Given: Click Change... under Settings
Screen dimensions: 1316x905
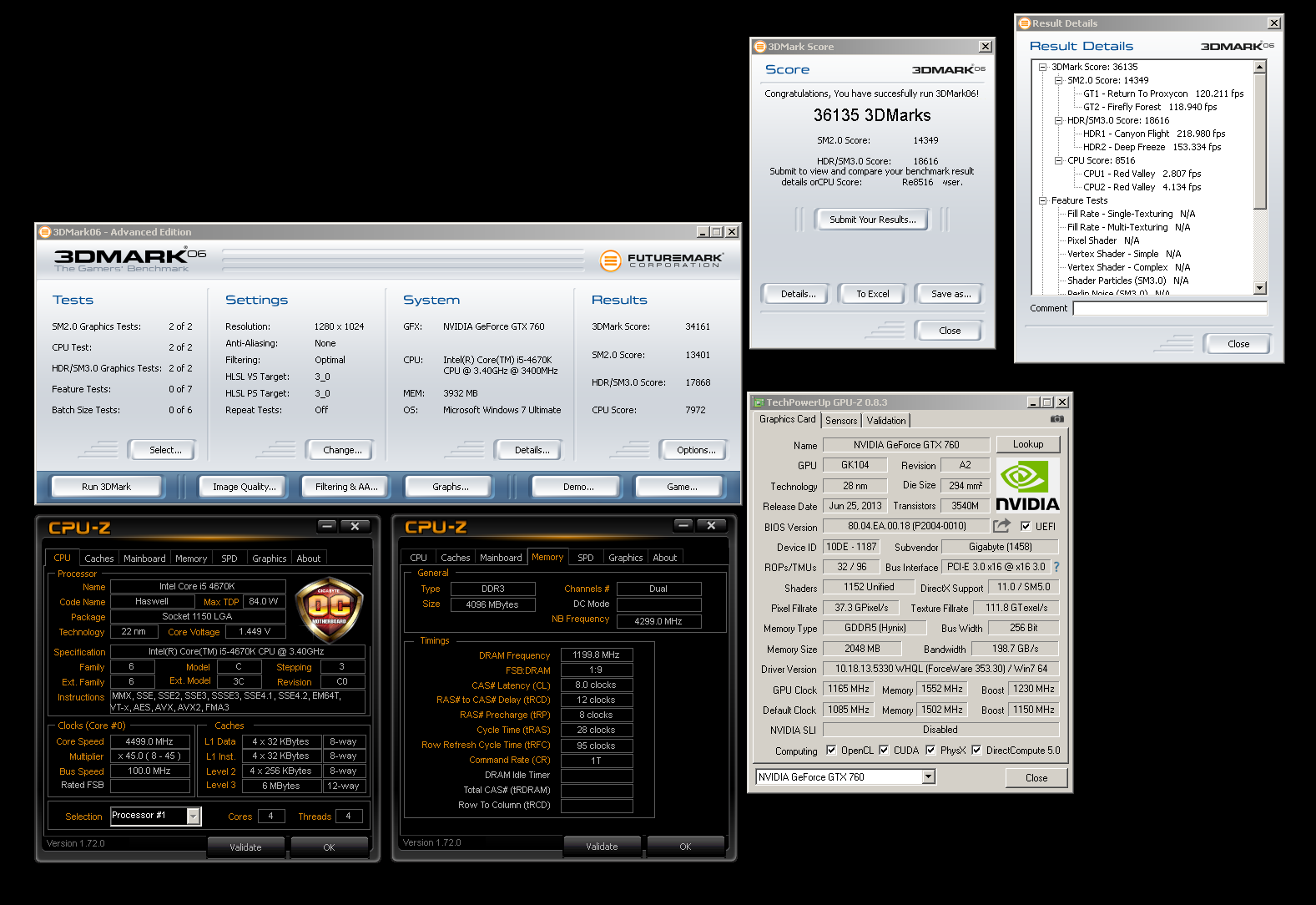Looking at the screenshot, I should click(342, 450).
